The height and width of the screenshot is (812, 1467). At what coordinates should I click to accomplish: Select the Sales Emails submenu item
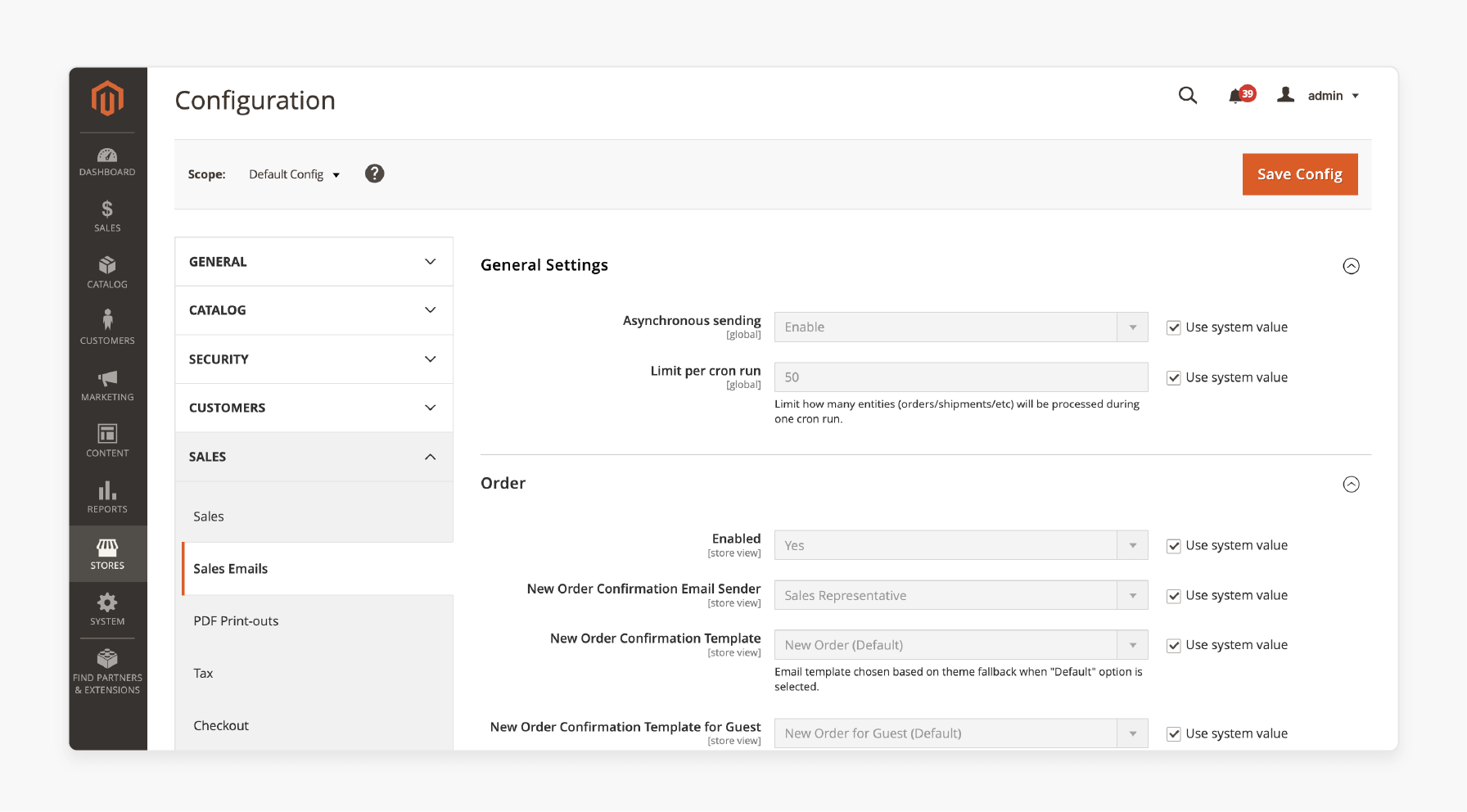[x=317, y=569]
